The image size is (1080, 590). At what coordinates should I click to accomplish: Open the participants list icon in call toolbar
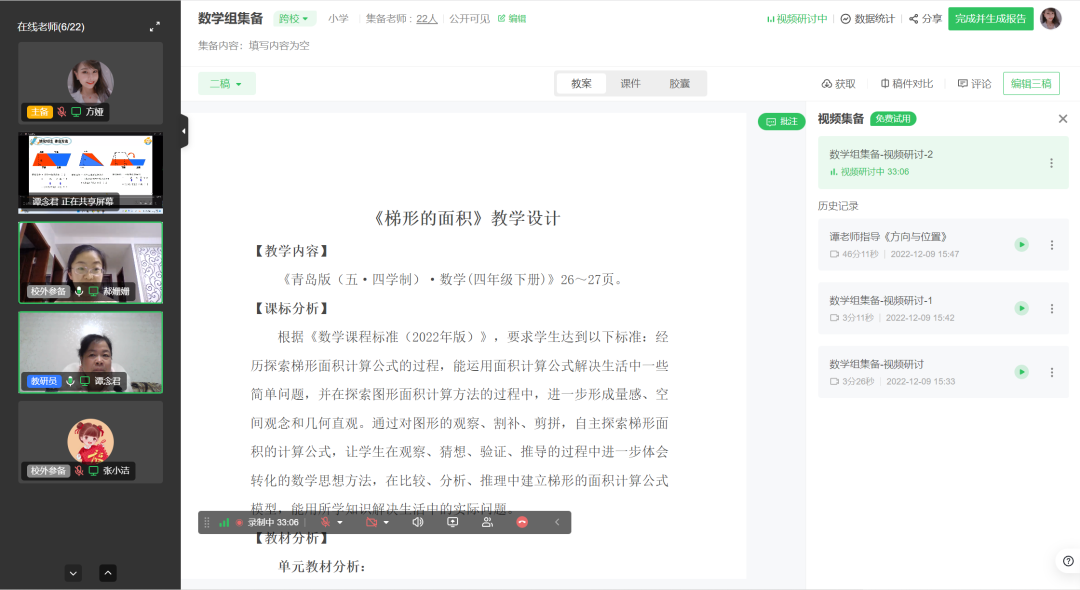487,522
